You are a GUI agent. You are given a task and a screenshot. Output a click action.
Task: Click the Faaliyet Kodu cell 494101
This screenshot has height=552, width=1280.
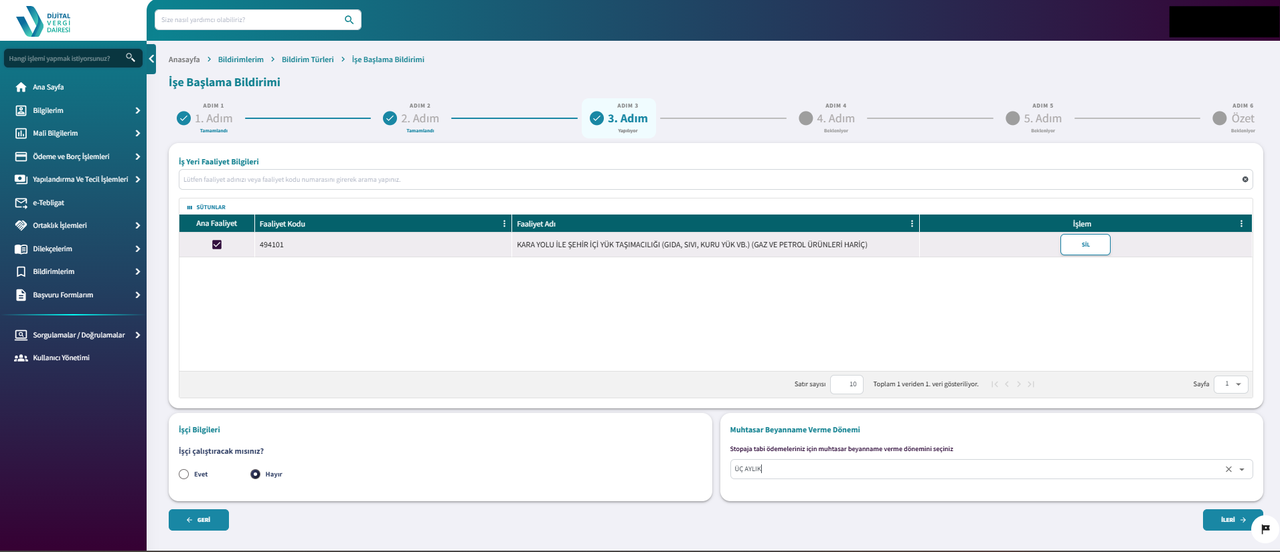tap(382, 245)
